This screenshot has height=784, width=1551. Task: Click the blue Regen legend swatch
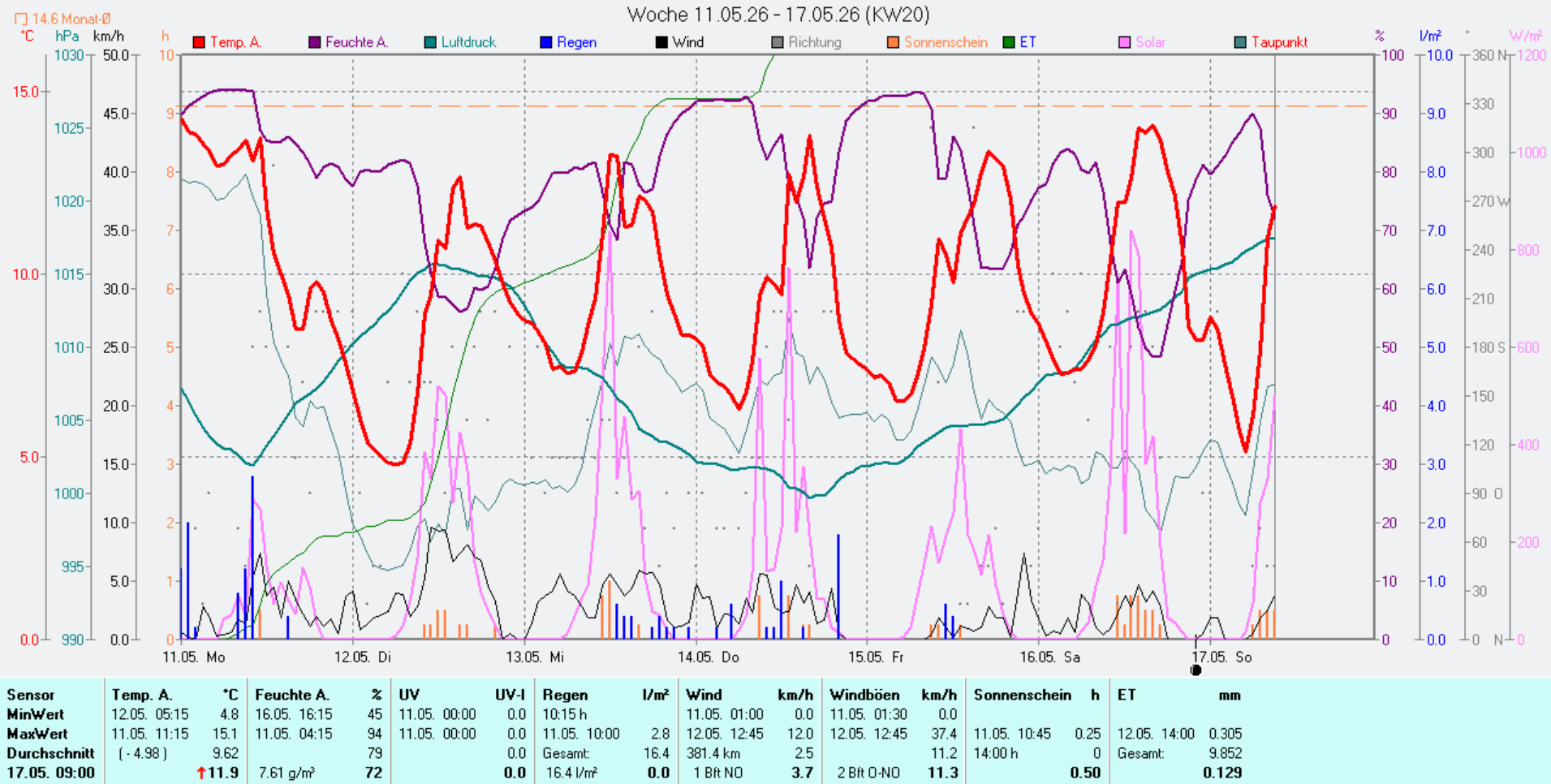pyautogui.click(x=545, y=42)
